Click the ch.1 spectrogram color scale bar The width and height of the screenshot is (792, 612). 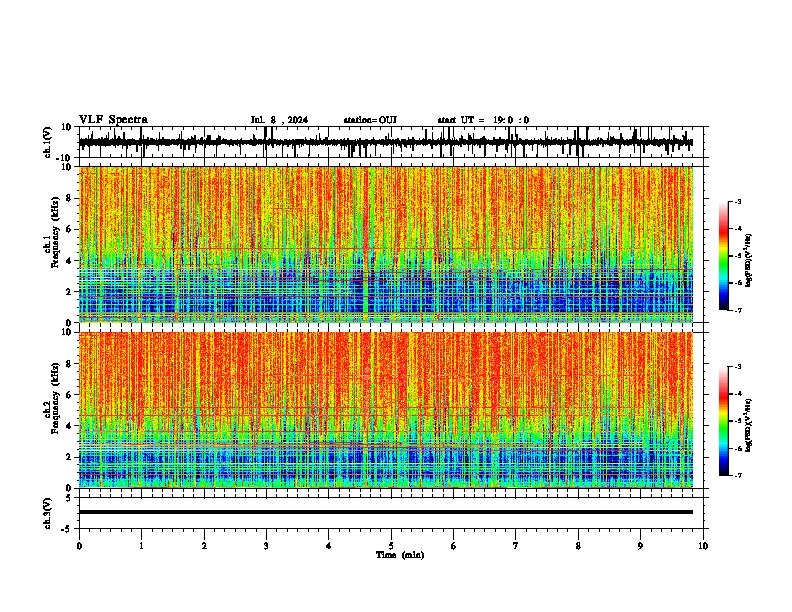point(723,256)
